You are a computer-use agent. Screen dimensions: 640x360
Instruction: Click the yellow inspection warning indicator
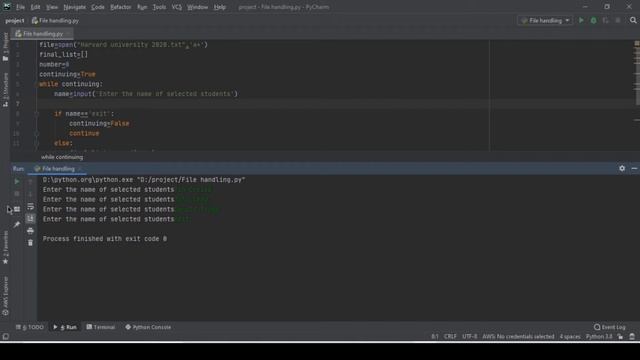pyautogui.click(x=637, y=43)
